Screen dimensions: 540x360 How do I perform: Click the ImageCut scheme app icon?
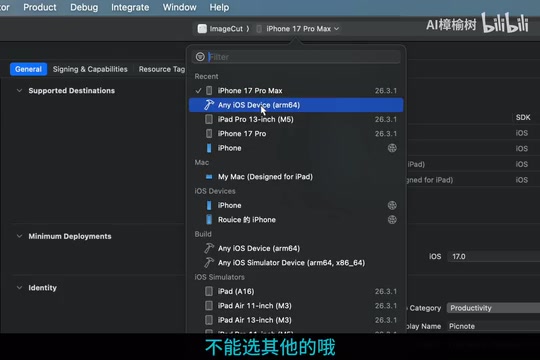[202, 29]
